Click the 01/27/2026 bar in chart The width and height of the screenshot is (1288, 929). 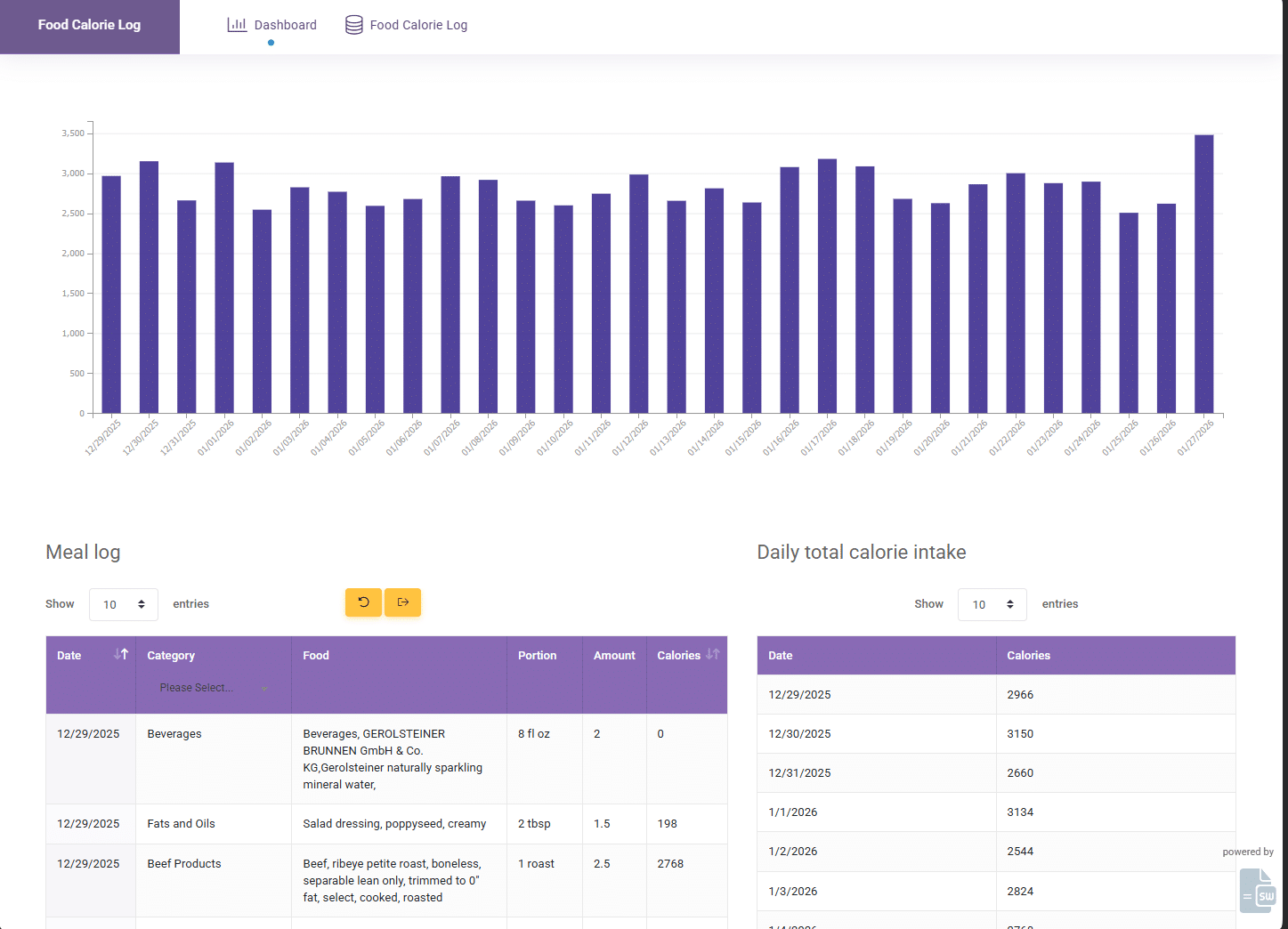1203,274
